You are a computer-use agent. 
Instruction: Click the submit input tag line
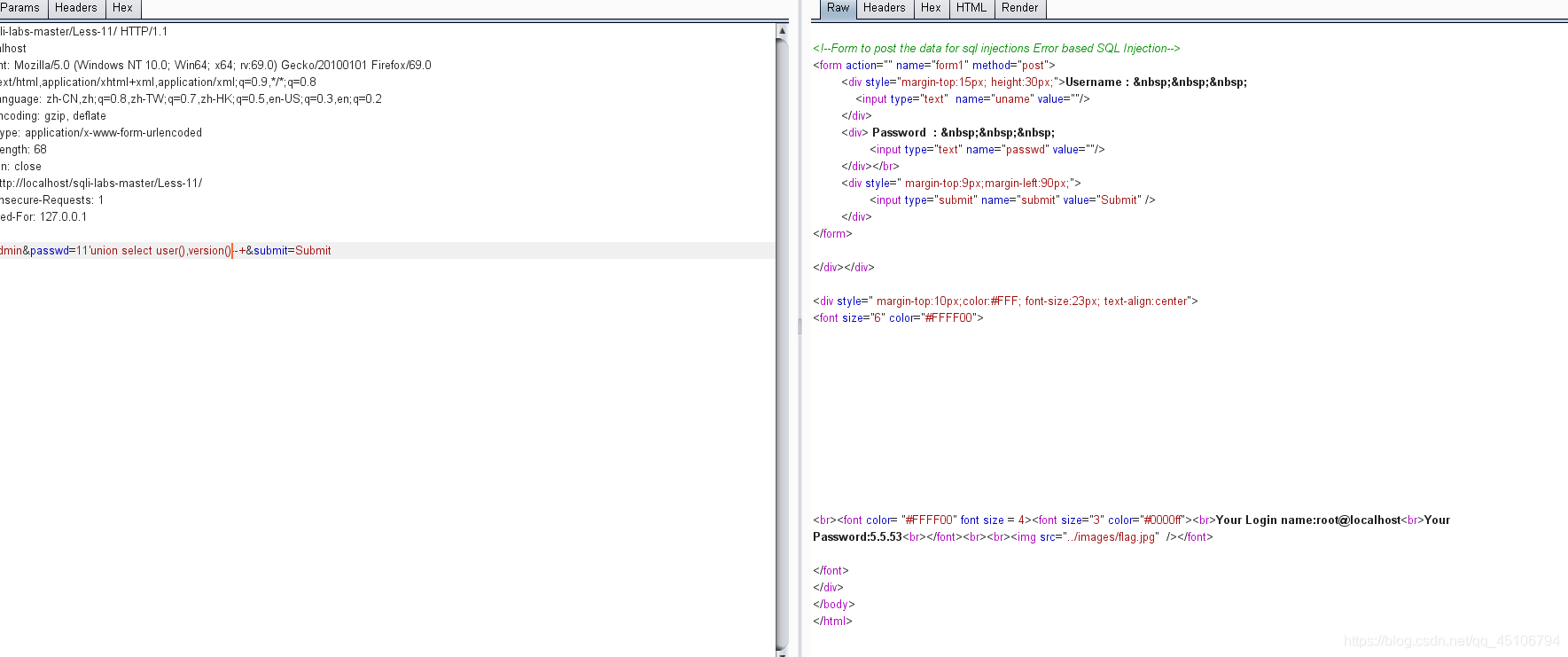point(1012,200)
